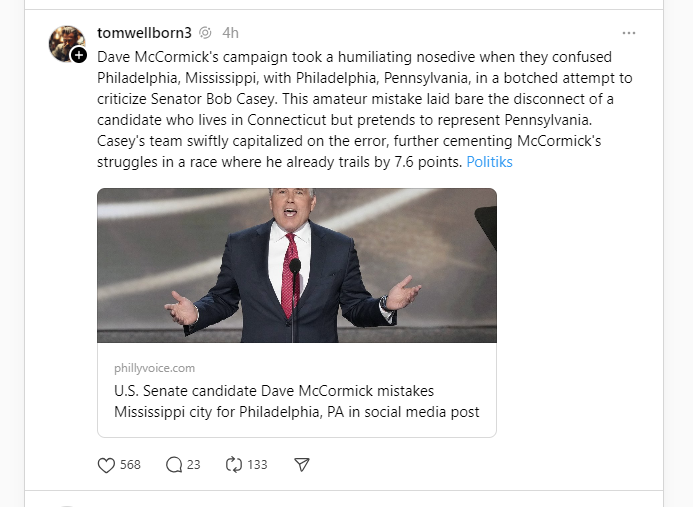Click the icon beside tomwellborn3 username
Screen dimensions: 693x507
(205, 33)
